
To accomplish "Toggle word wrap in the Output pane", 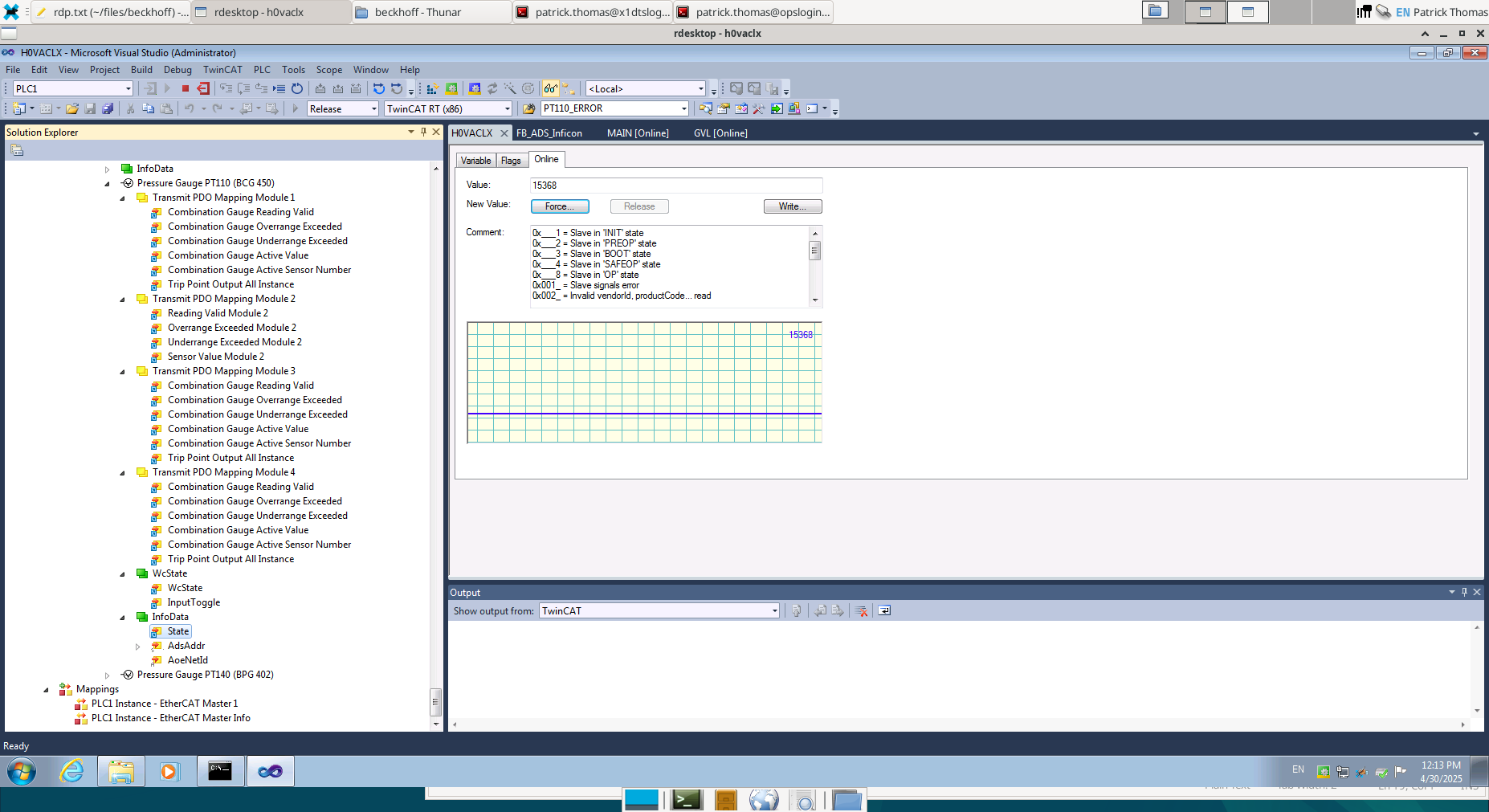I will point(884,611).
